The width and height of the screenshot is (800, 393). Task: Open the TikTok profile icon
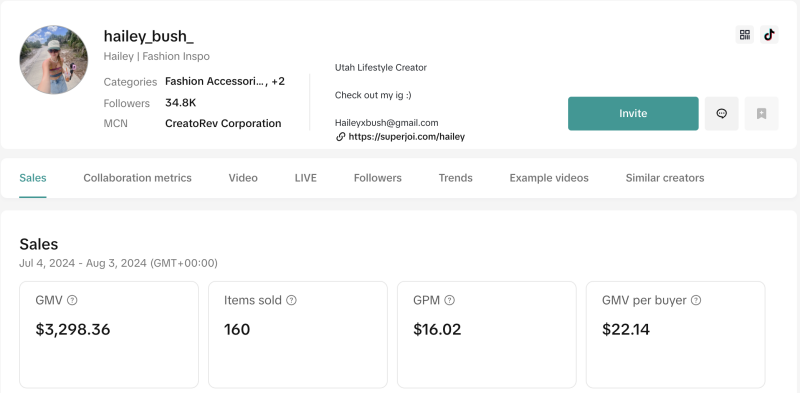coord(769,35)
